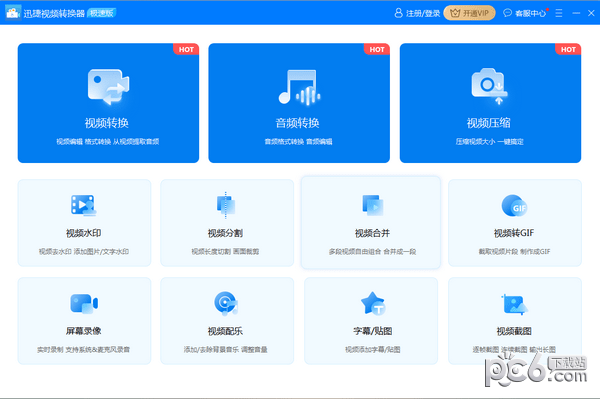Click the user profile icon
This screenshot has height=399, width=600.
(x=398, y=13)
